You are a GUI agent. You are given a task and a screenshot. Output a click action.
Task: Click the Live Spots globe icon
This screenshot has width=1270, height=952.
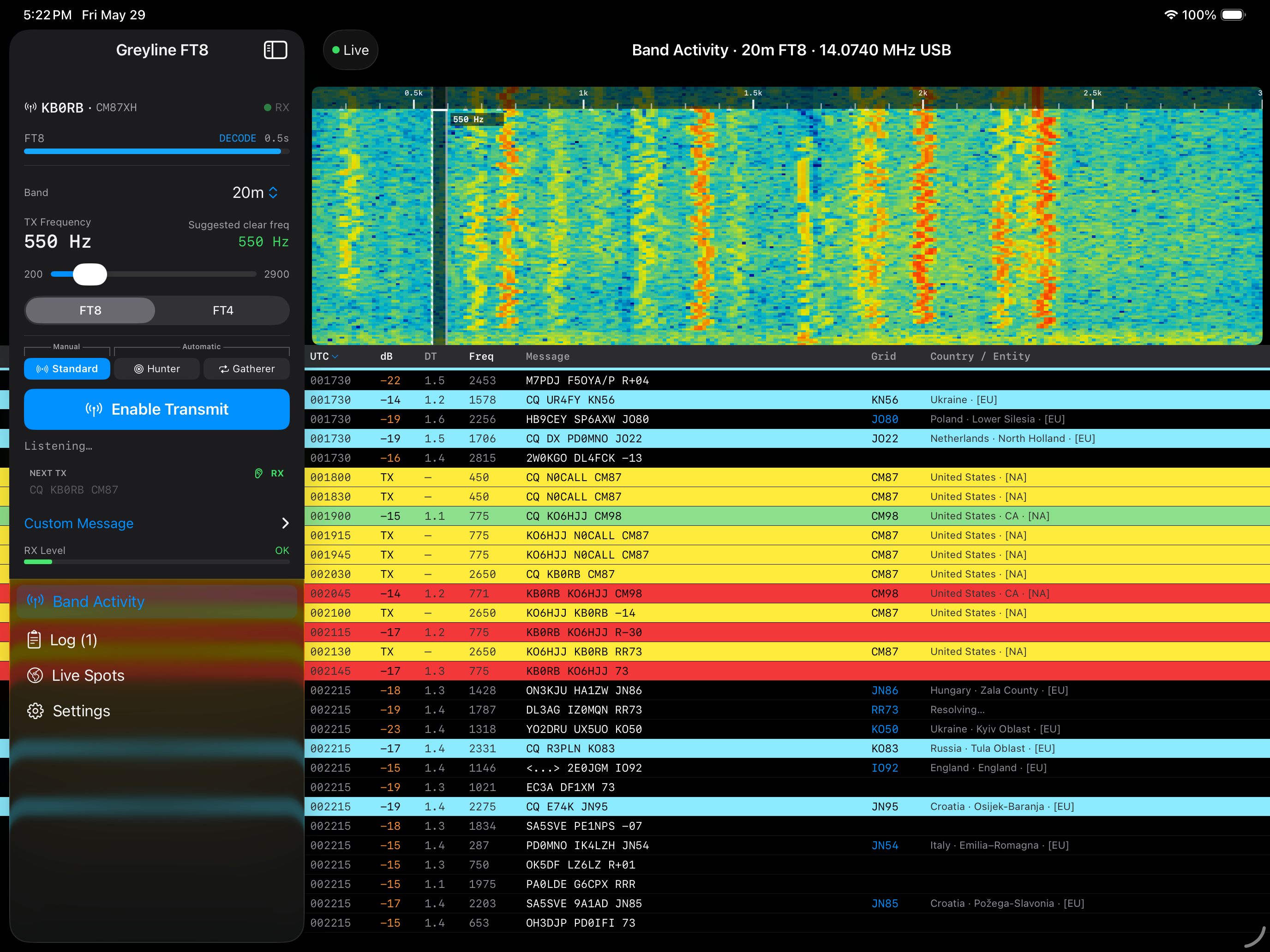[35, 675]
